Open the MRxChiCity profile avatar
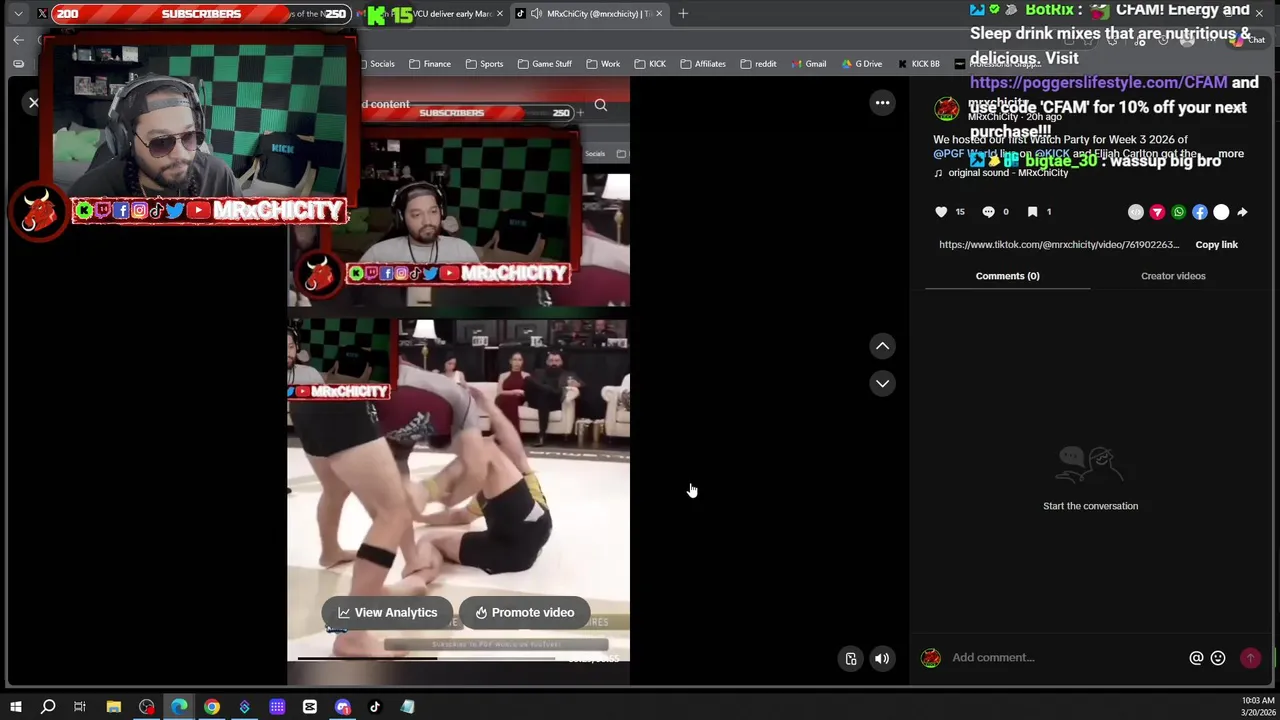This screenshot has width=1280, height=720. click(x=946, y=109)
